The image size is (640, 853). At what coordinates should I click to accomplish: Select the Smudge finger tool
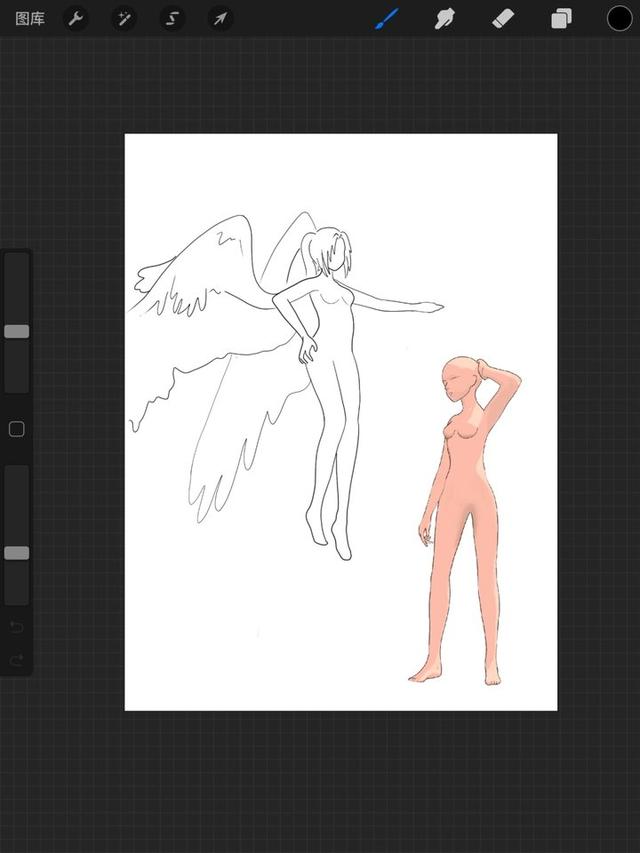(x=445, y=19)
